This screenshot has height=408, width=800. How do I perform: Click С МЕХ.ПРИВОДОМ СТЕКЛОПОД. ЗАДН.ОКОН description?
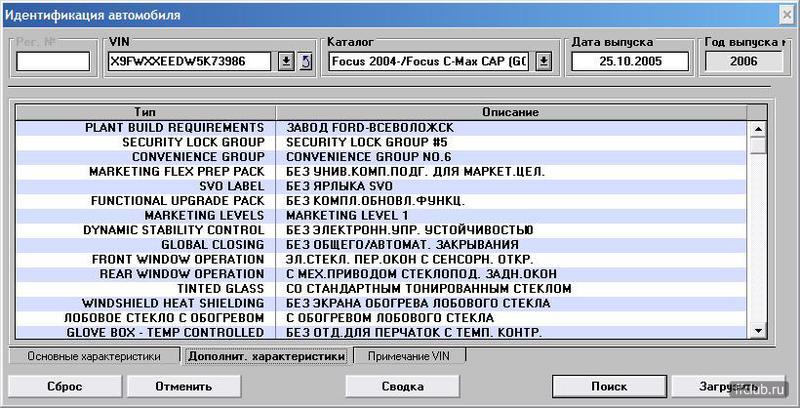421,274
